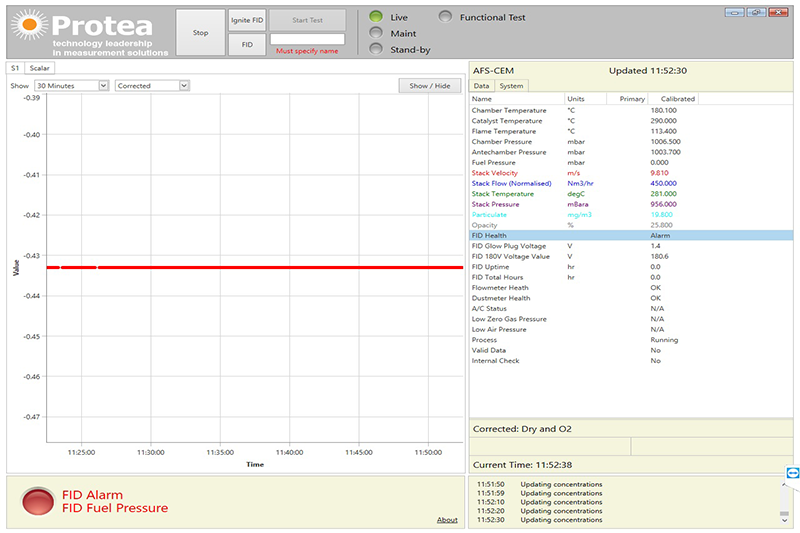Image resolution: width=800 pixels, height=533 pixels.
Task: Click the test name input field
Action: (x=307, y=39)
